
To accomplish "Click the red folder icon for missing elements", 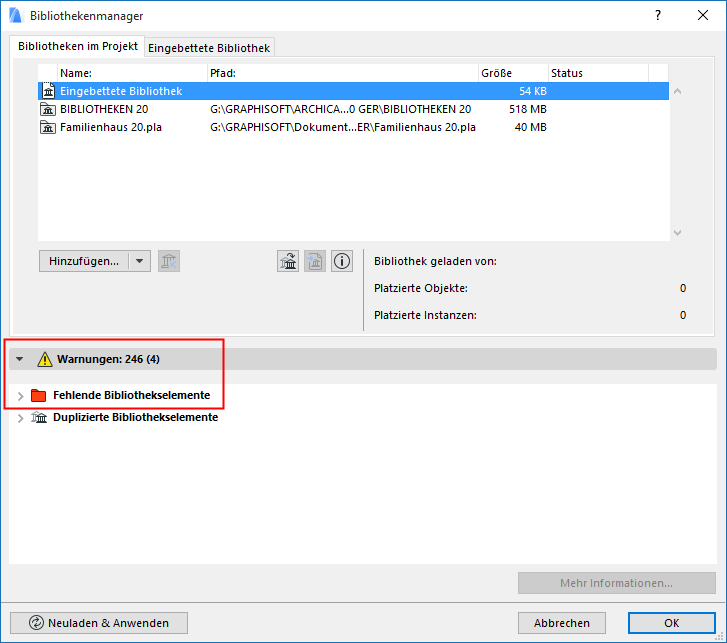I will [38, 395].
